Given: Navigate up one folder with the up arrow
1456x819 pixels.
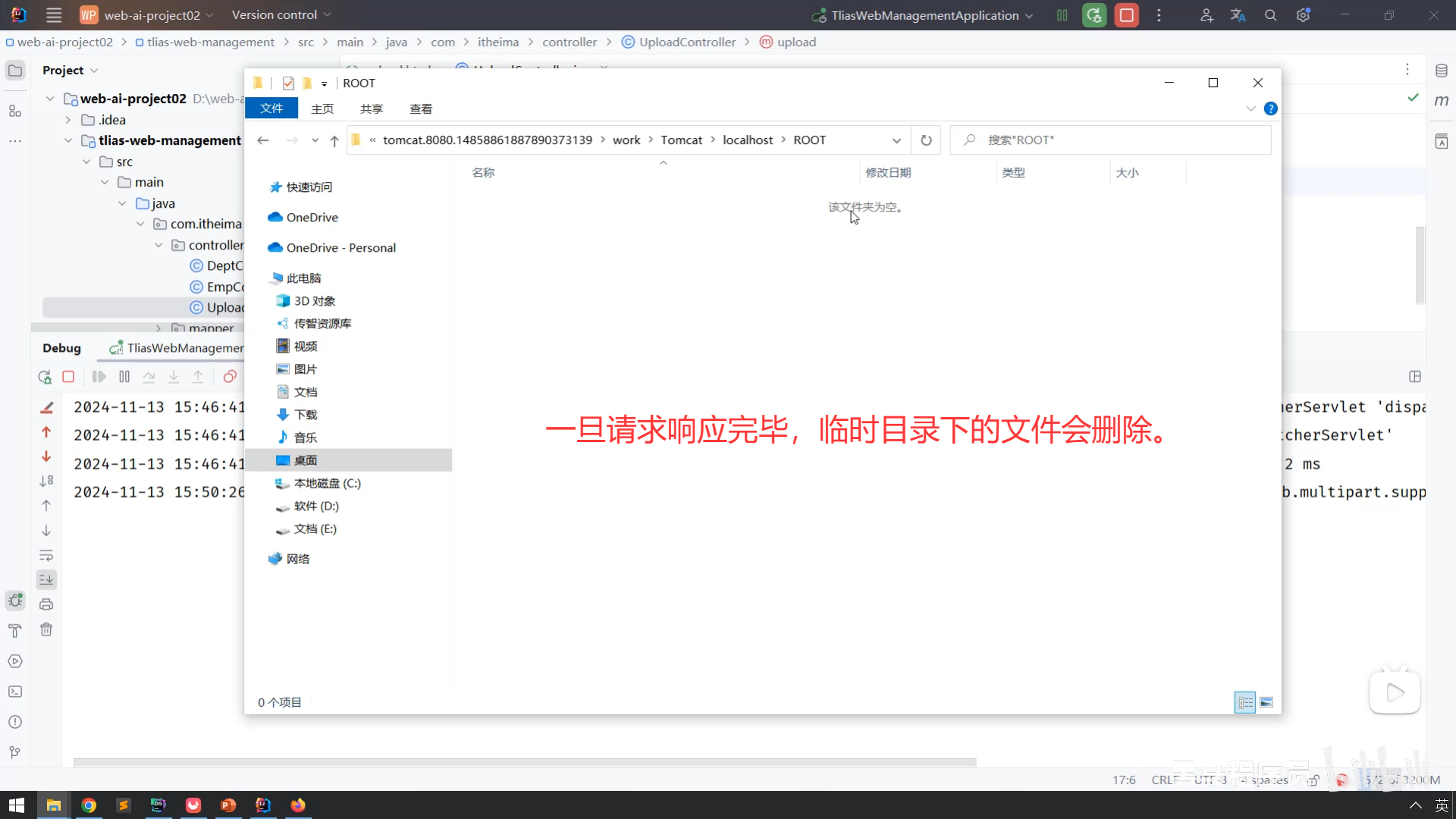Looking at the screenshot, I should click(334, 140).
